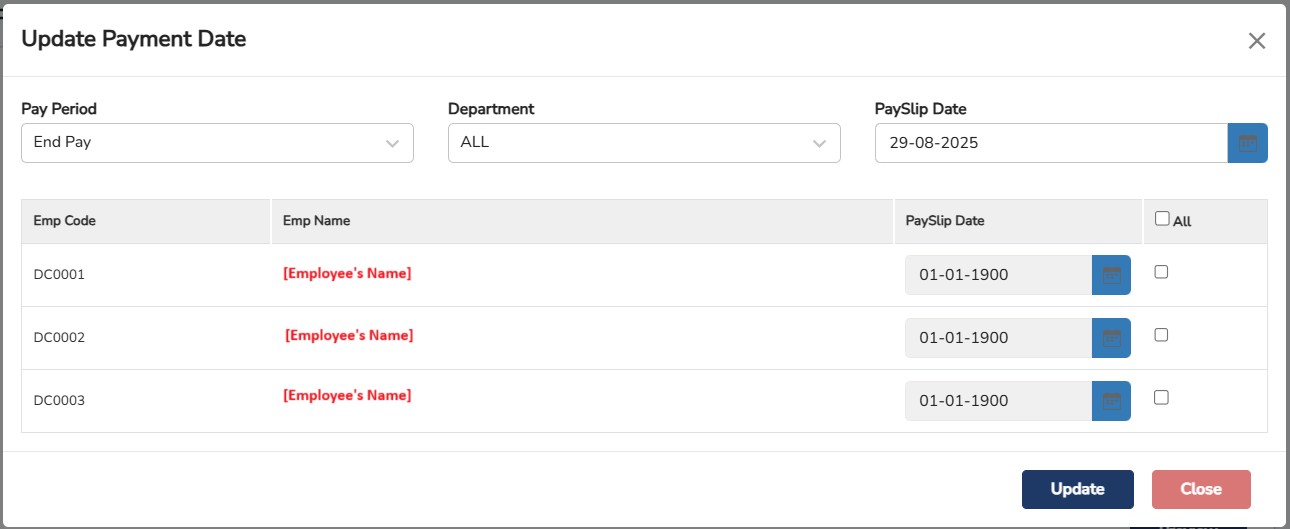
Task: Expand the Pay Period dropdown
Action: pos(217,143)
